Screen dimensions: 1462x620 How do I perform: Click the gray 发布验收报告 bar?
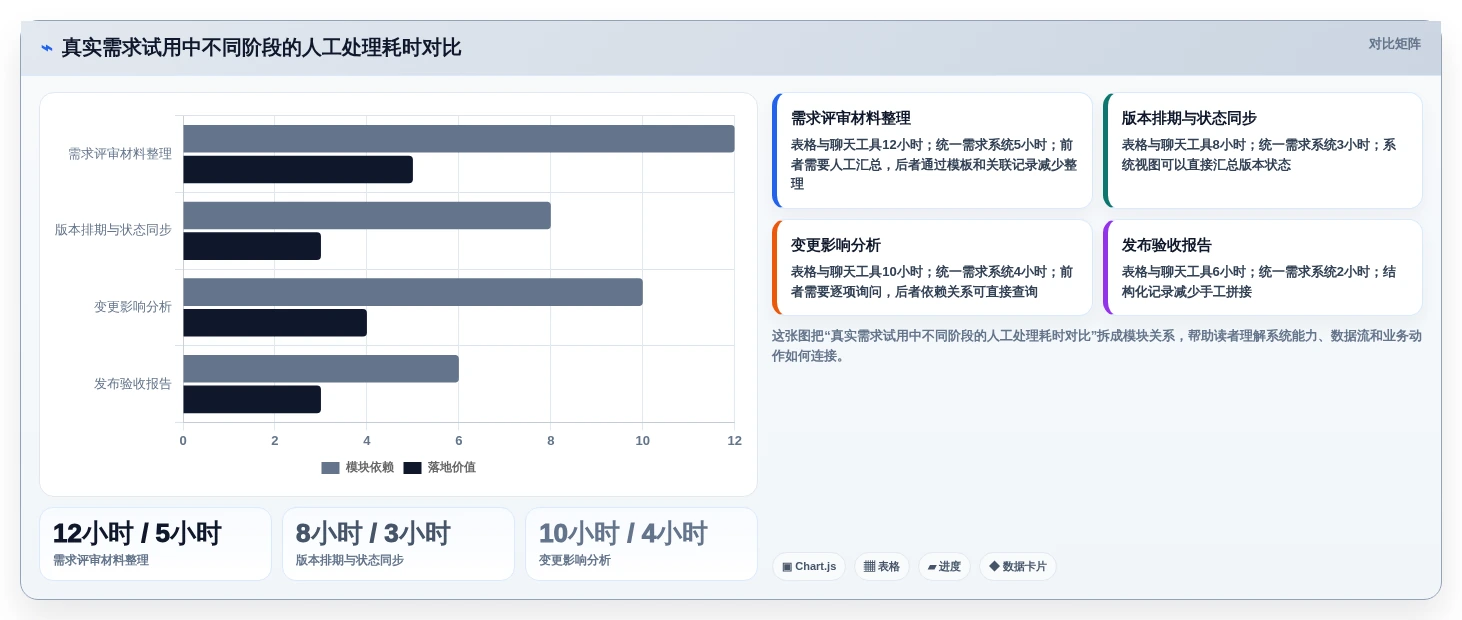click(321, 368)
